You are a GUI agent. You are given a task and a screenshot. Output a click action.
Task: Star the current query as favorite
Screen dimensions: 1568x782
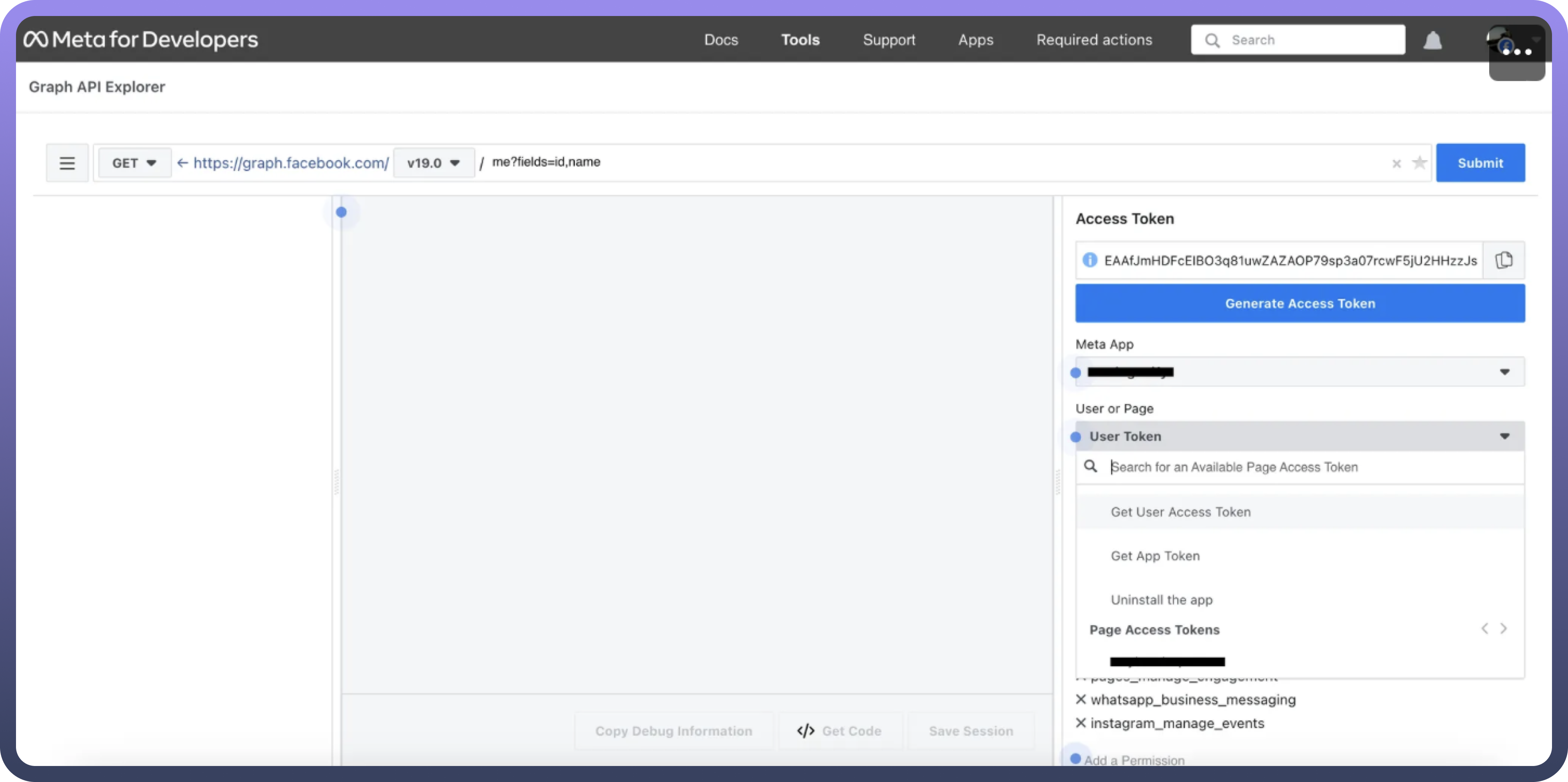coord(1419,162)
